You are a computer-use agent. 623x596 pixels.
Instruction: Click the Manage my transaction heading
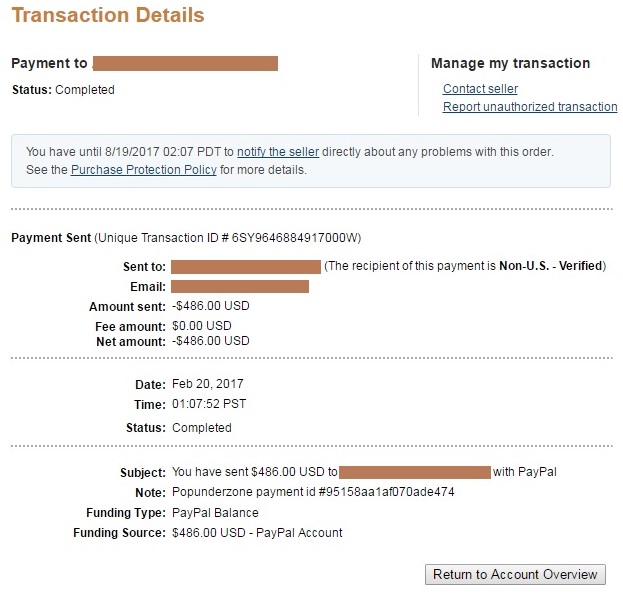tap(511, 63)
